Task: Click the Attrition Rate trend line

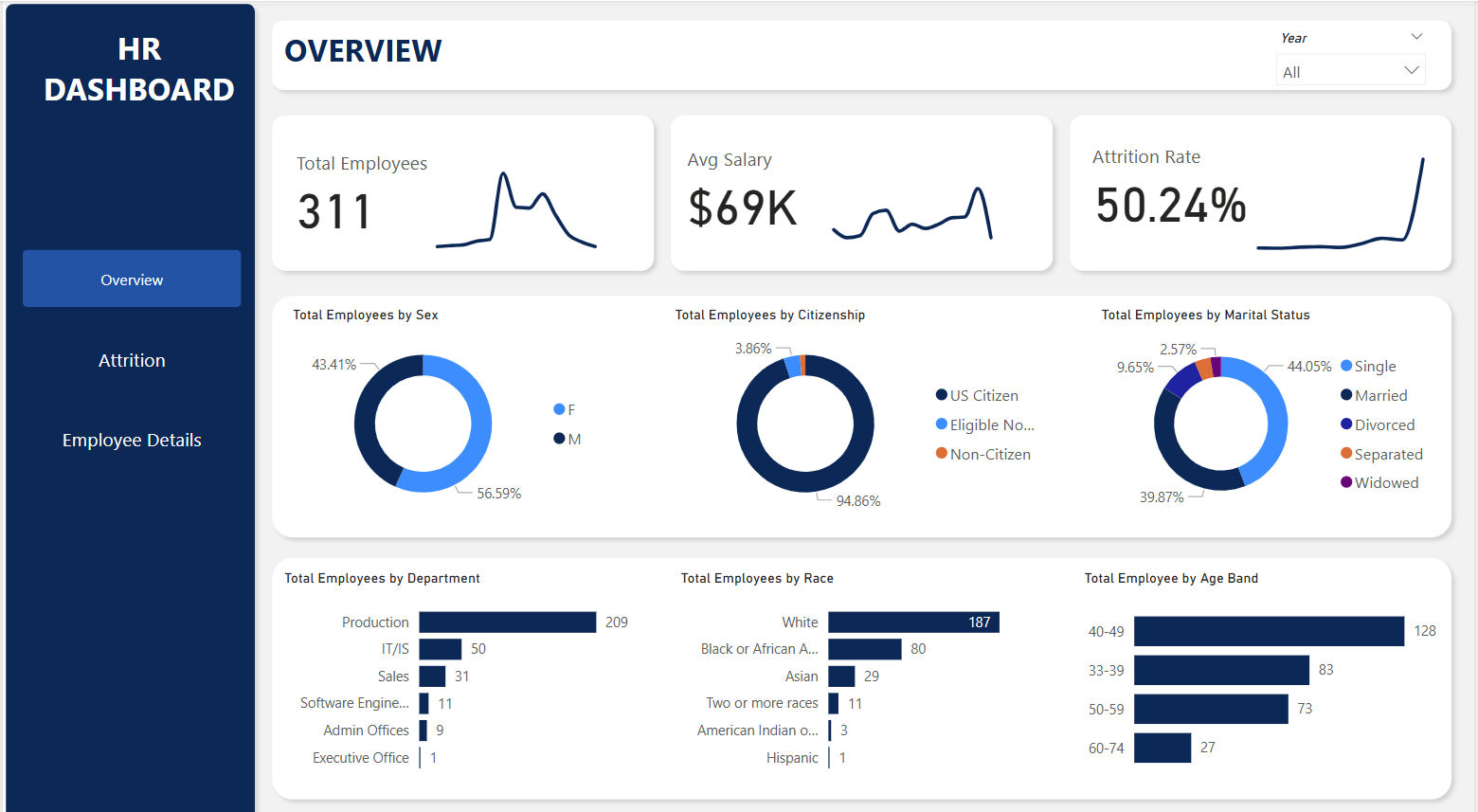Action: 1345,242
